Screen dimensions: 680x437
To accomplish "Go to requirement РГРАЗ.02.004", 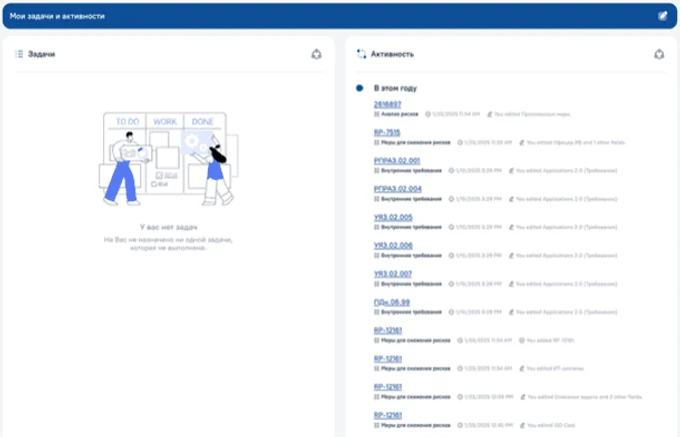I will 396,188.
